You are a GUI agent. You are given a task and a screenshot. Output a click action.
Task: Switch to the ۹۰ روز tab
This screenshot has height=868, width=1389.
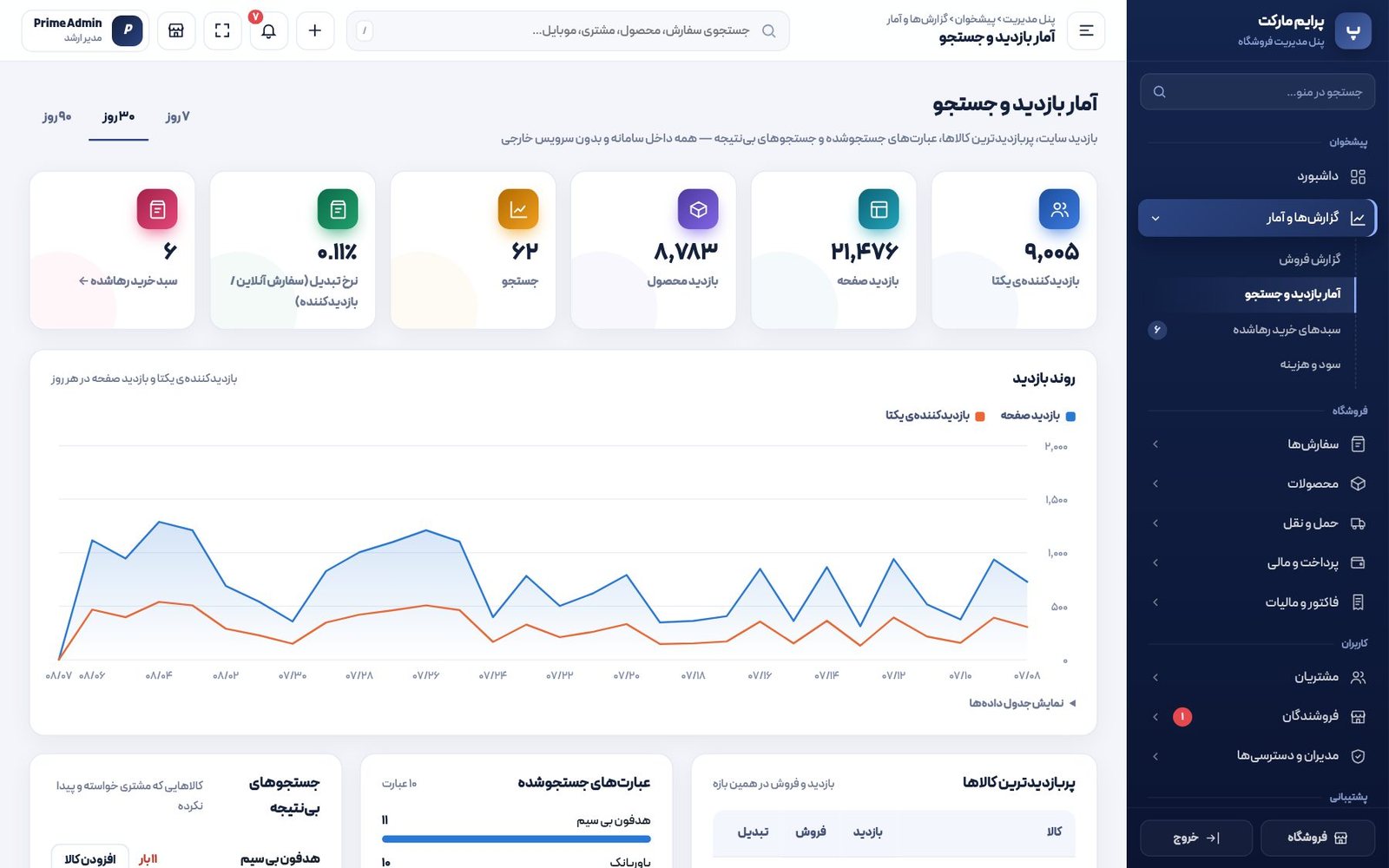57,116
